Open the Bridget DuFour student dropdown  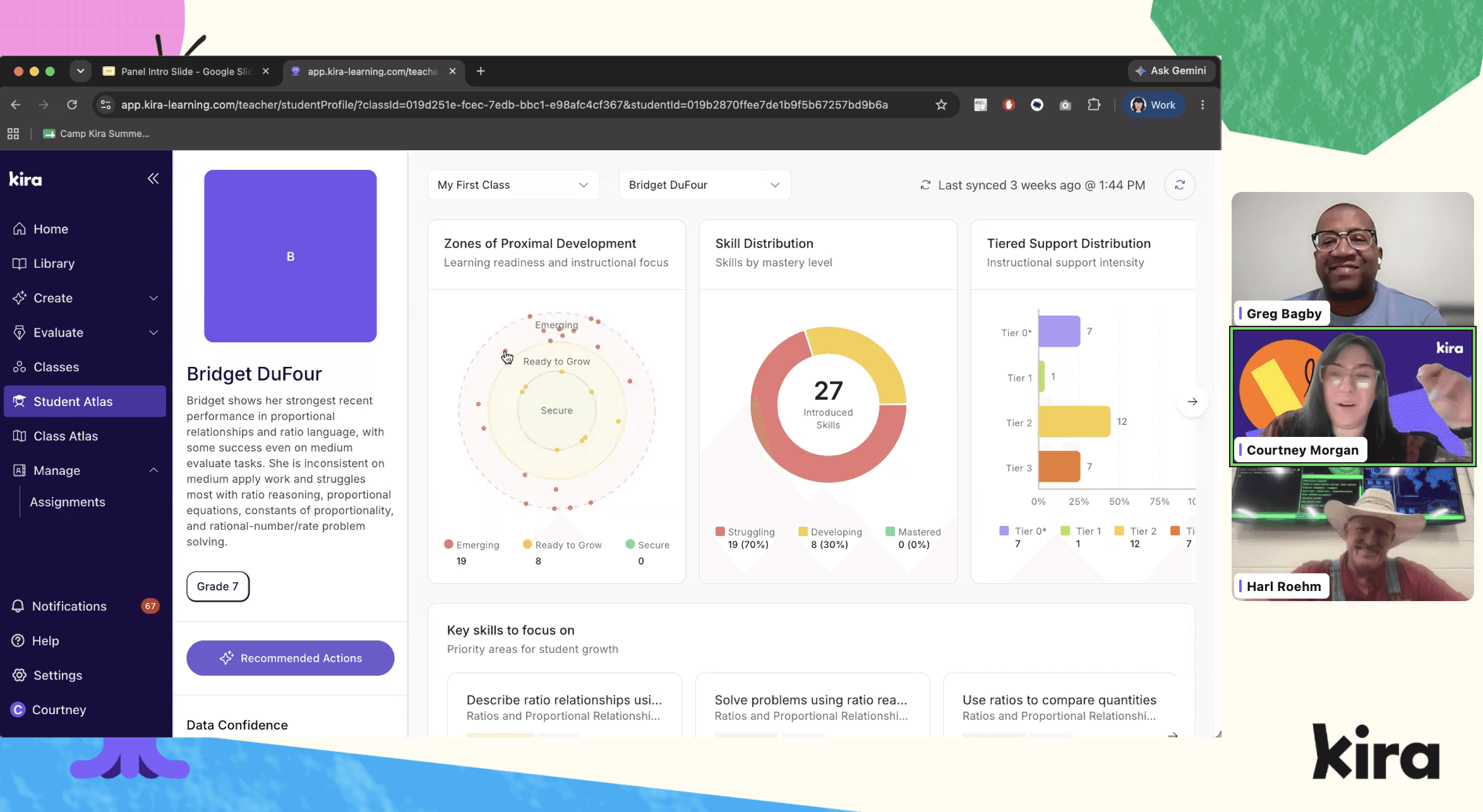pyautogui.click(x=705, y=185)
